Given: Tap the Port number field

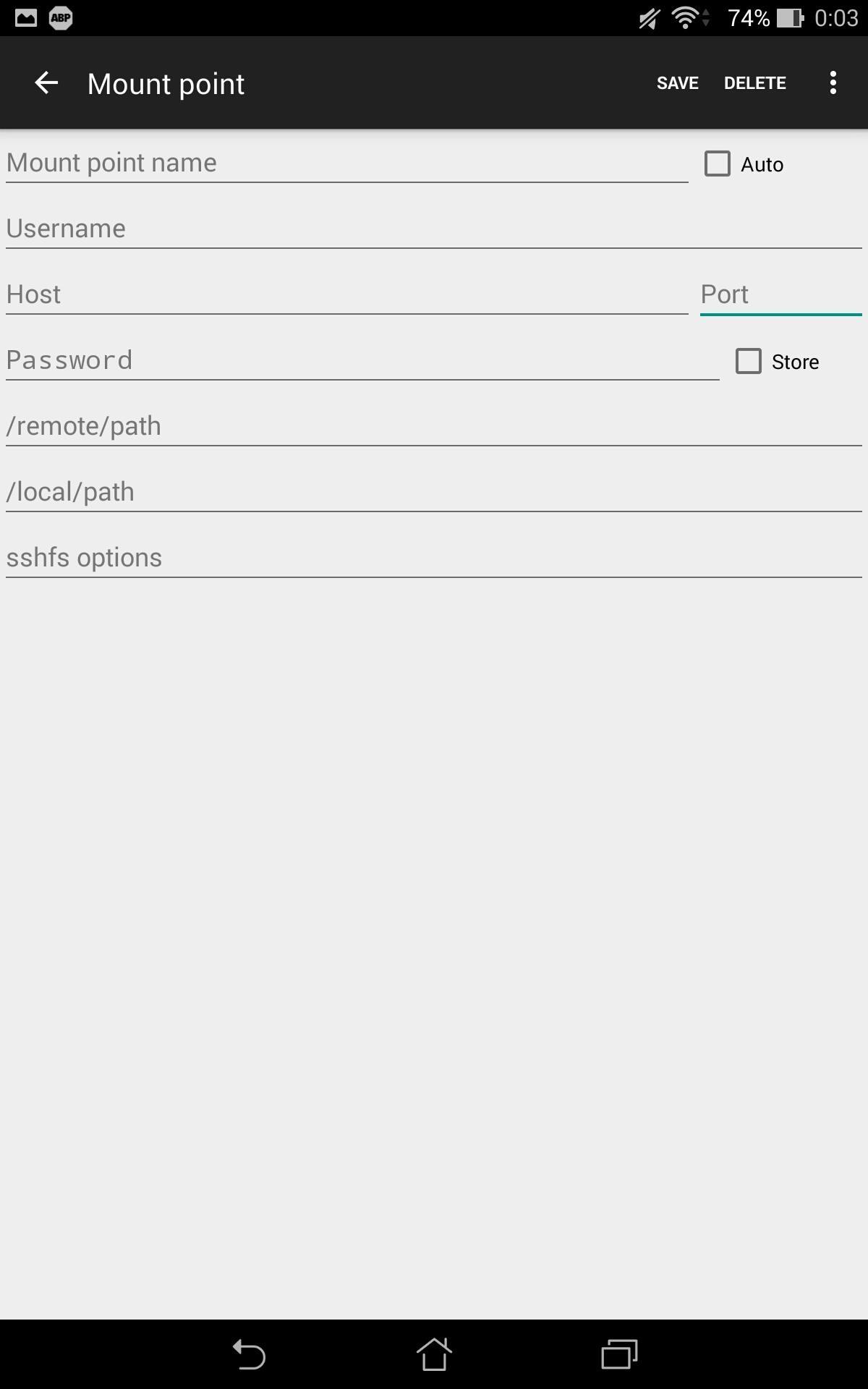Looking at the screenshot, I should click(x=780, y=294).
